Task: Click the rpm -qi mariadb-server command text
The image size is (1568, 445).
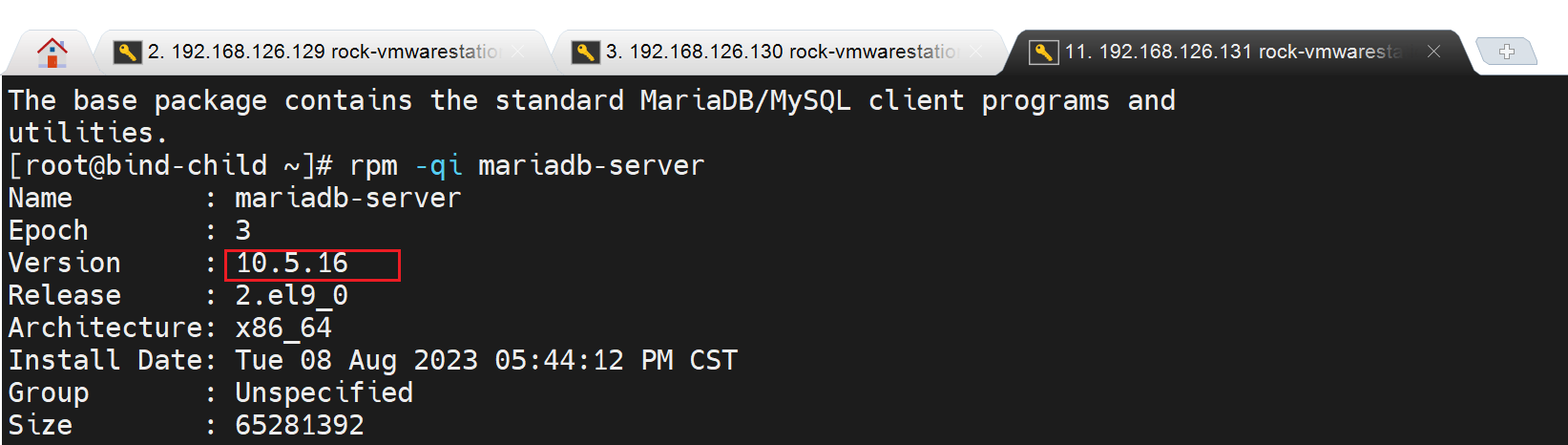Action: 527,166
